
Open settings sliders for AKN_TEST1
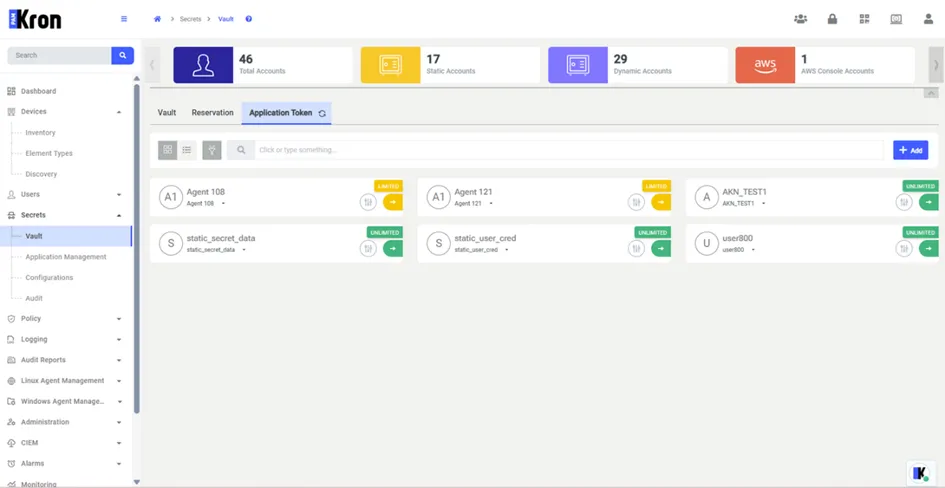[x=903, y=202]
